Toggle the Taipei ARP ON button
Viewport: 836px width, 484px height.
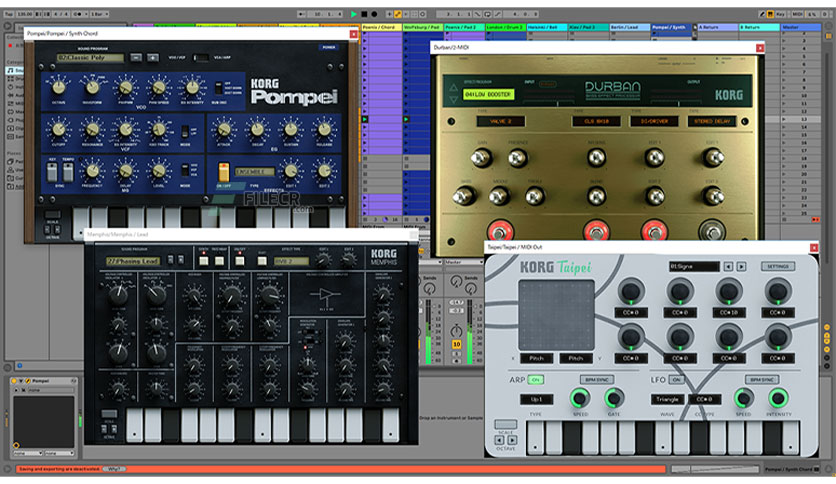tap(535, 380)
